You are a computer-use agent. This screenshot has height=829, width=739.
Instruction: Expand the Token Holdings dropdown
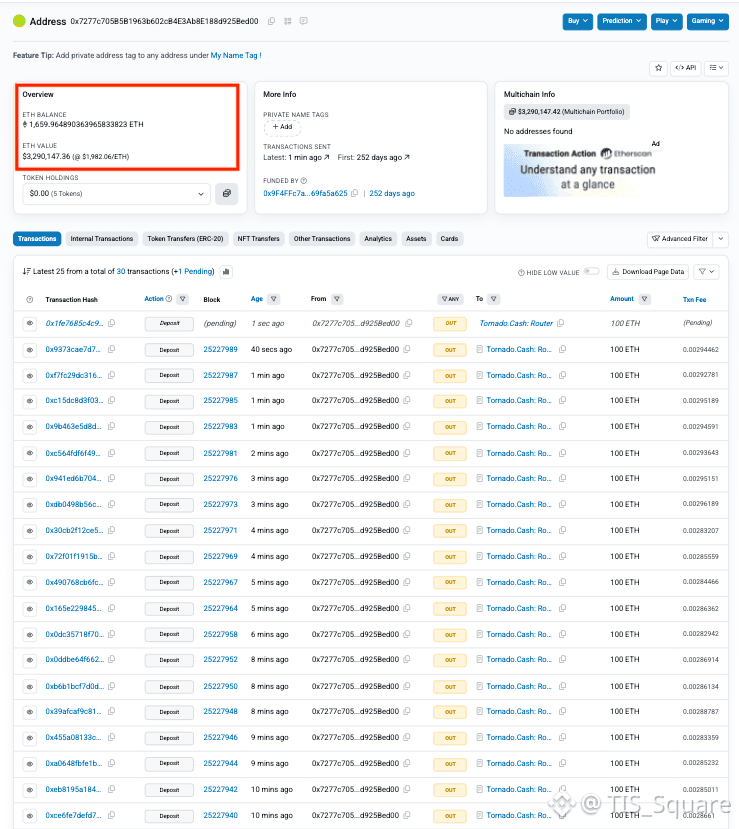116,194
